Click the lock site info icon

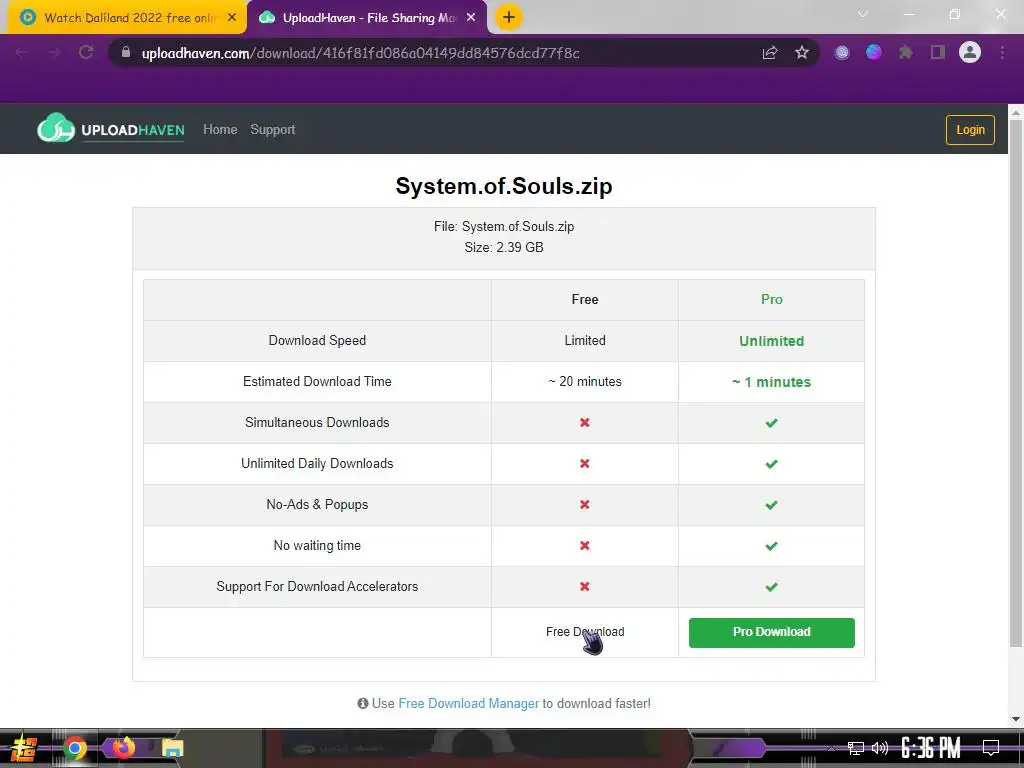(x=126, y=52)
